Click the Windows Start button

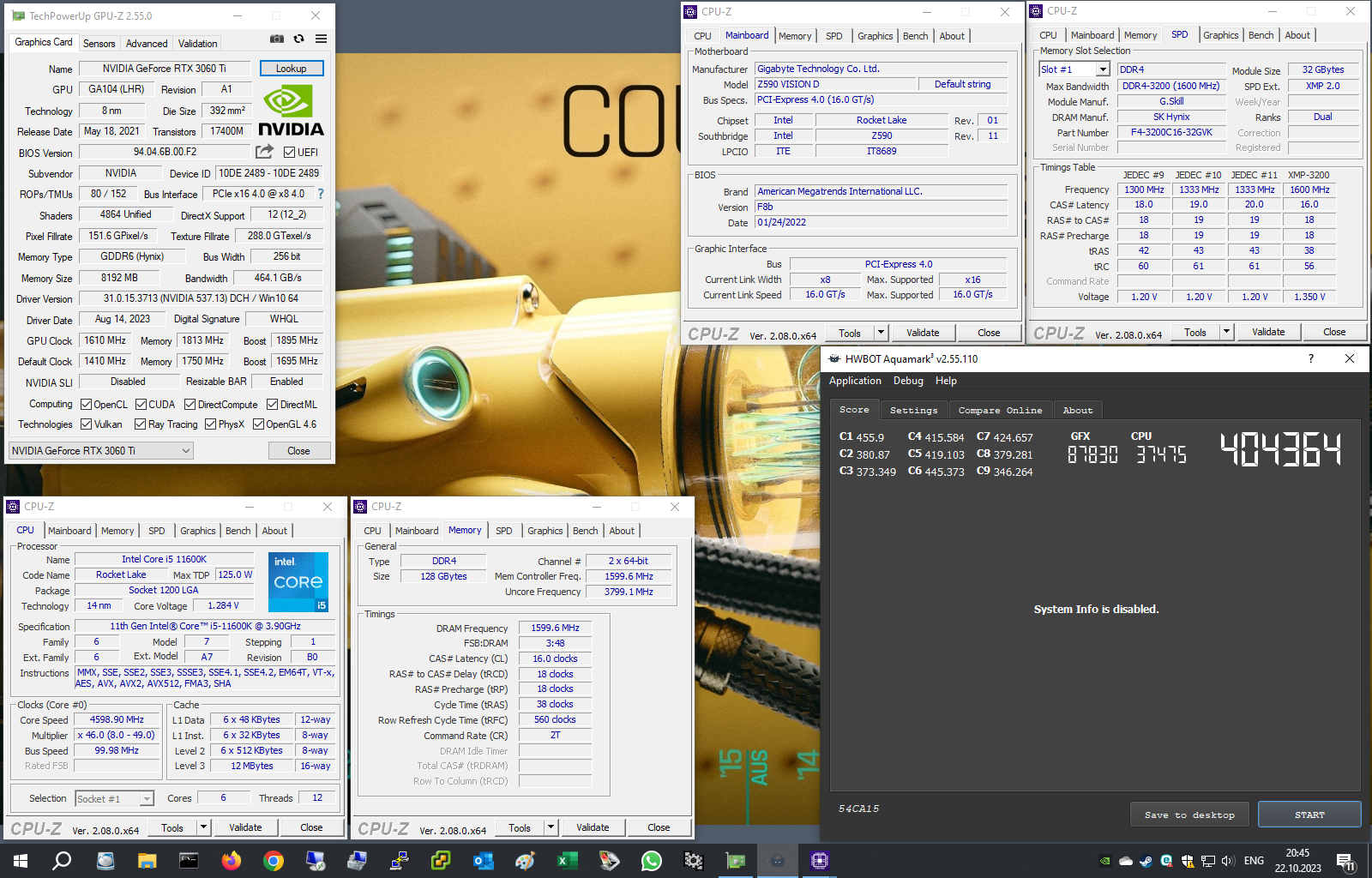point(21,861)
